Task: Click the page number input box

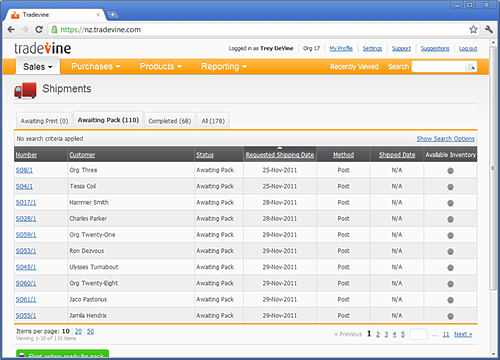Action: coord(418,334)
